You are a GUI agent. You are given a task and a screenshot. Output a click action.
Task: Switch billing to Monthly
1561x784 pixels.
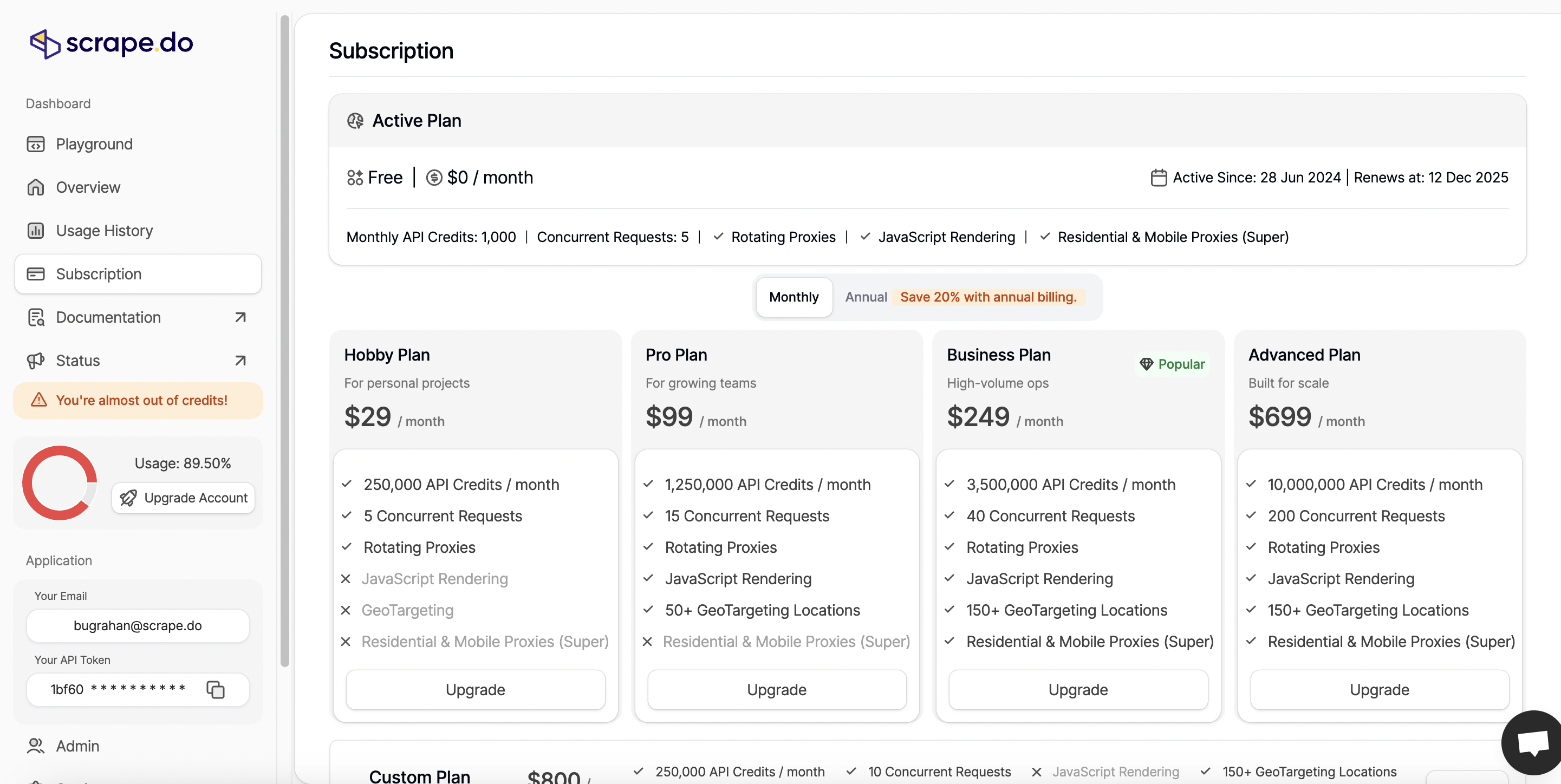click(793, 297)
